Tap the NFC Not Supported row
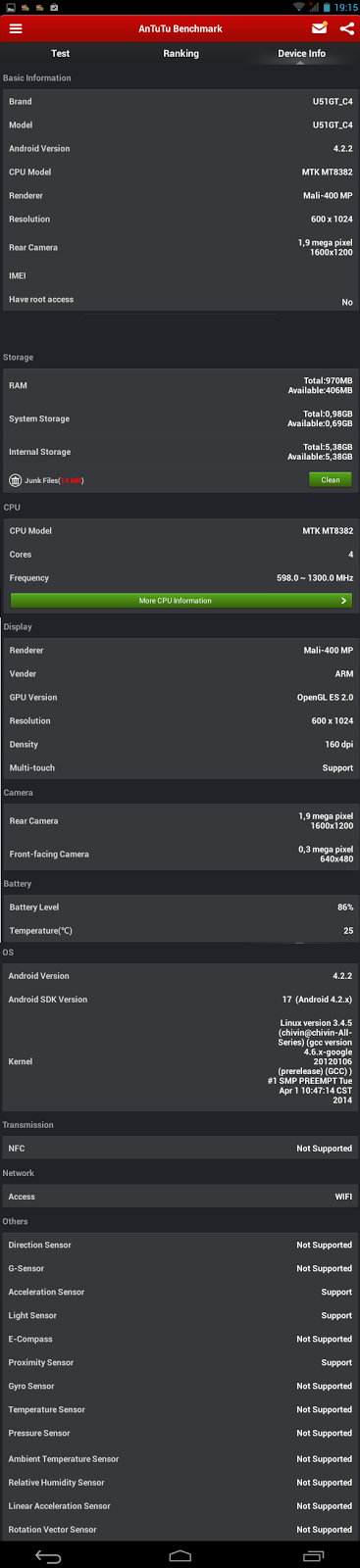 [x=180, y=1149]
